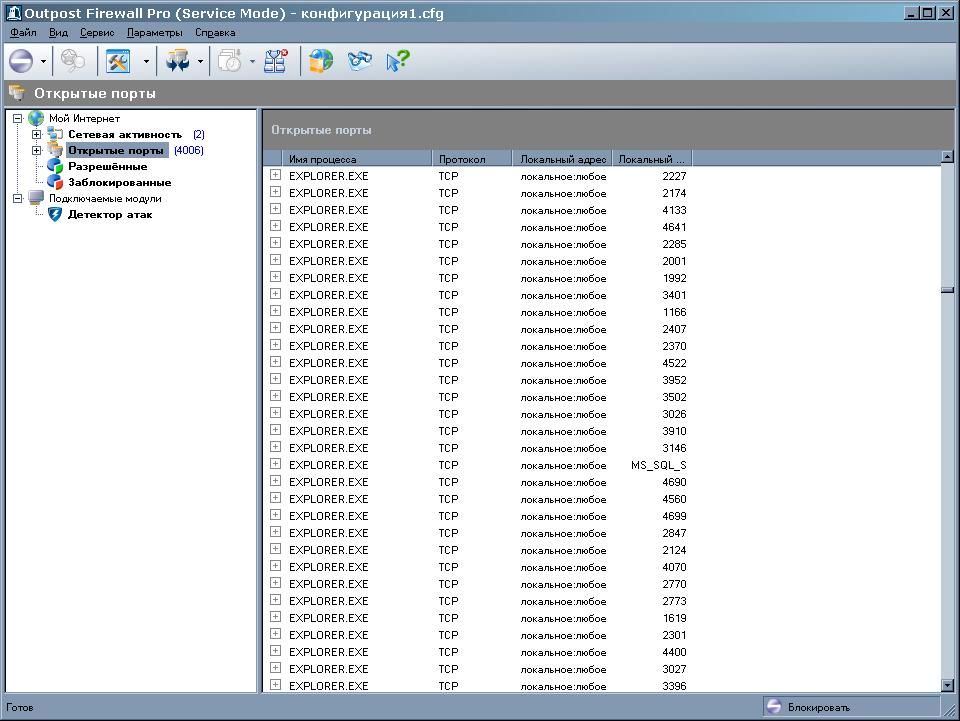Click the globe update toolbar icon
Screen dimensions: 960x721
tap(320, 61)
